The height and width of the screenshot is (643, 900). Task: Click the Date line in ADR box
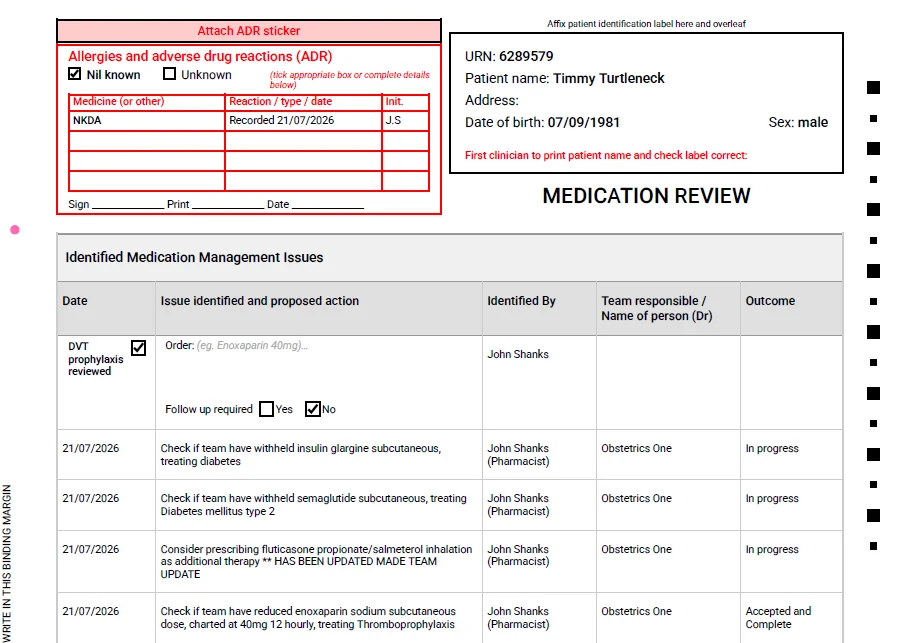[328, 204]
